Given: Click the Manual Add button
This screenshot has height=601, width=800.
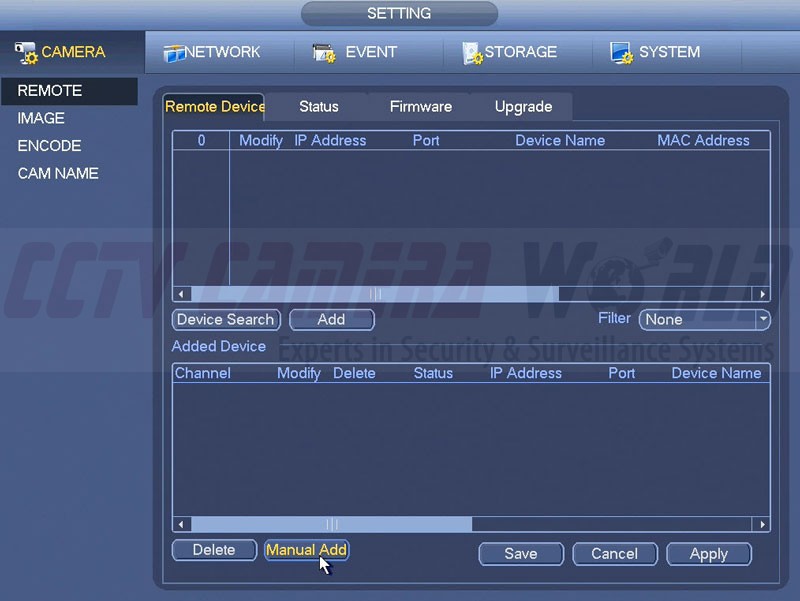Looking at the screenshot, I should (x=306, y=550).
